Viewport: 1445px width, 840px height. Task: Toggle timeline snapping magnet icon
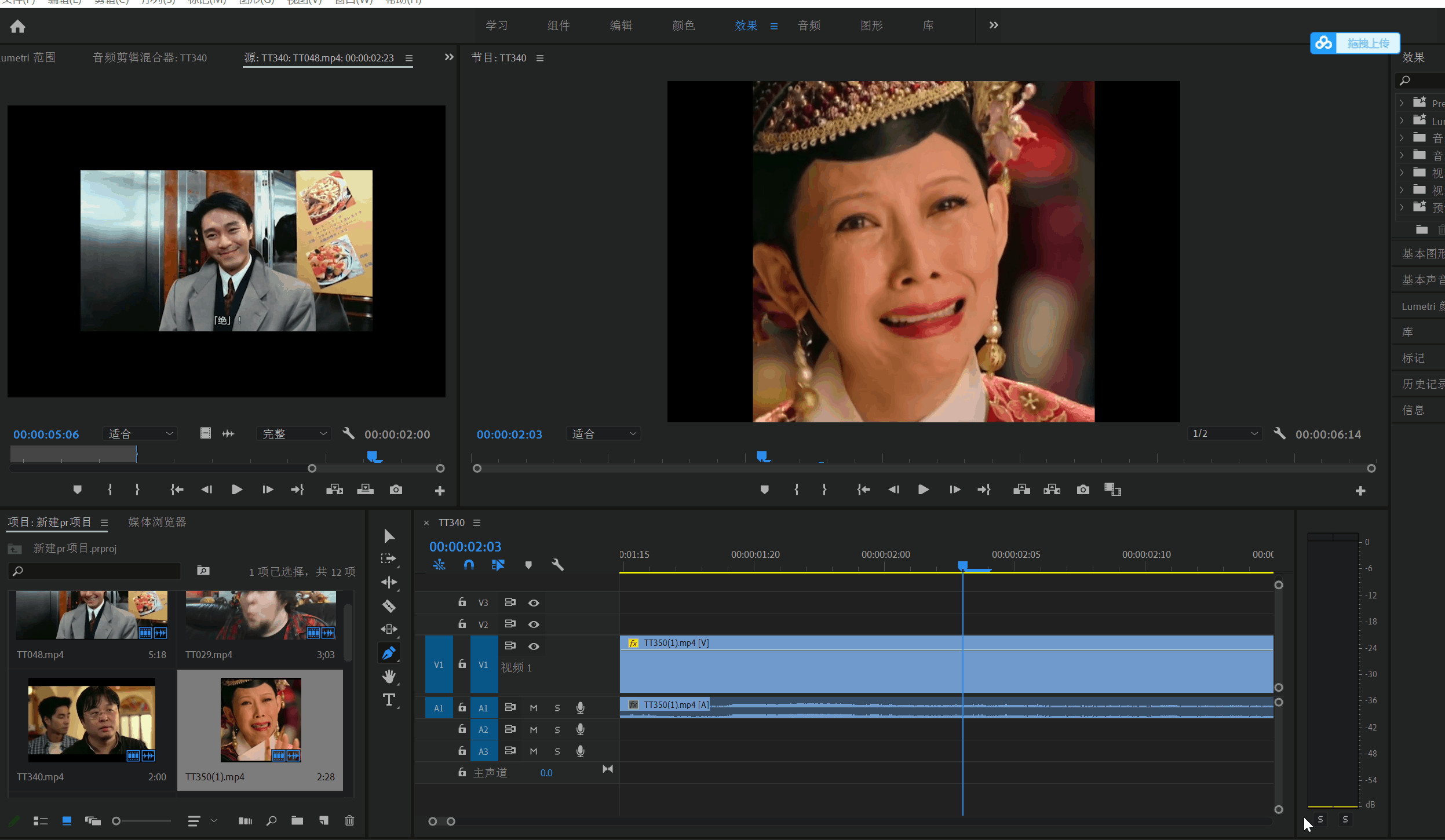469,564
